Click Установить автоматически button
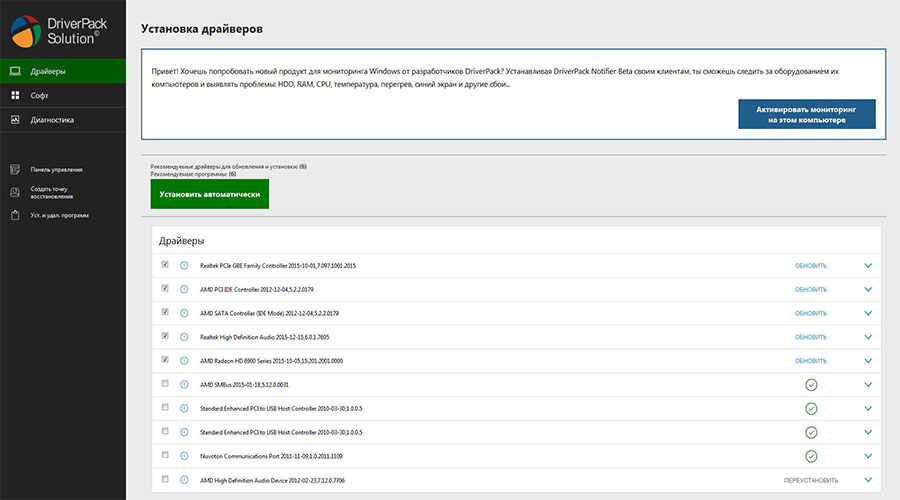The height and width of the screenshot is (500, 900). [x=210, y=194]
